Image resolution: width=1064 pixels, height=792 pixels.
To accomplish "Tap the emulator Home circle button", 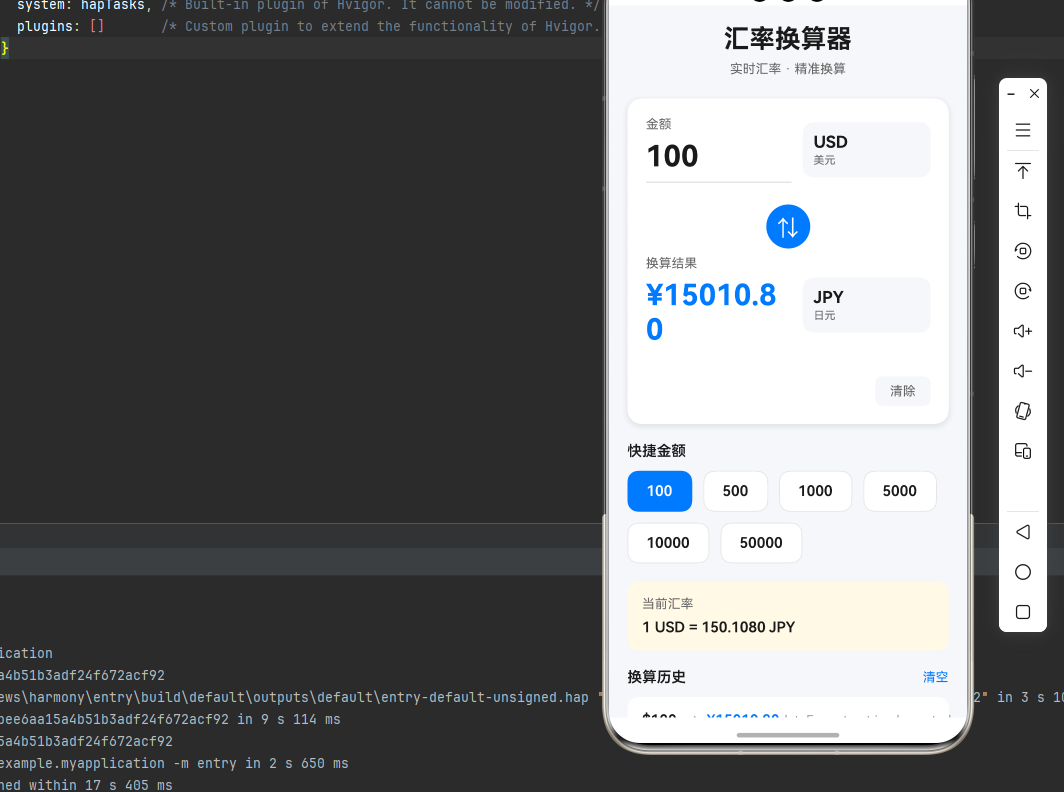I will 1023,572.
